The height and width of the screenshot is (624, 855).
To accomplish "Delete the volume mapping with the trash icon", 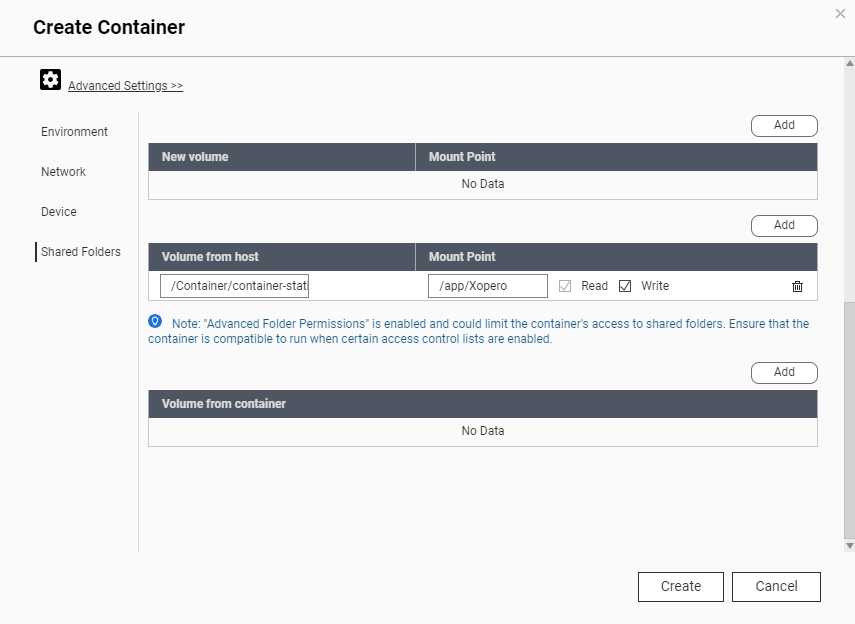I will (x=797, y=286).
